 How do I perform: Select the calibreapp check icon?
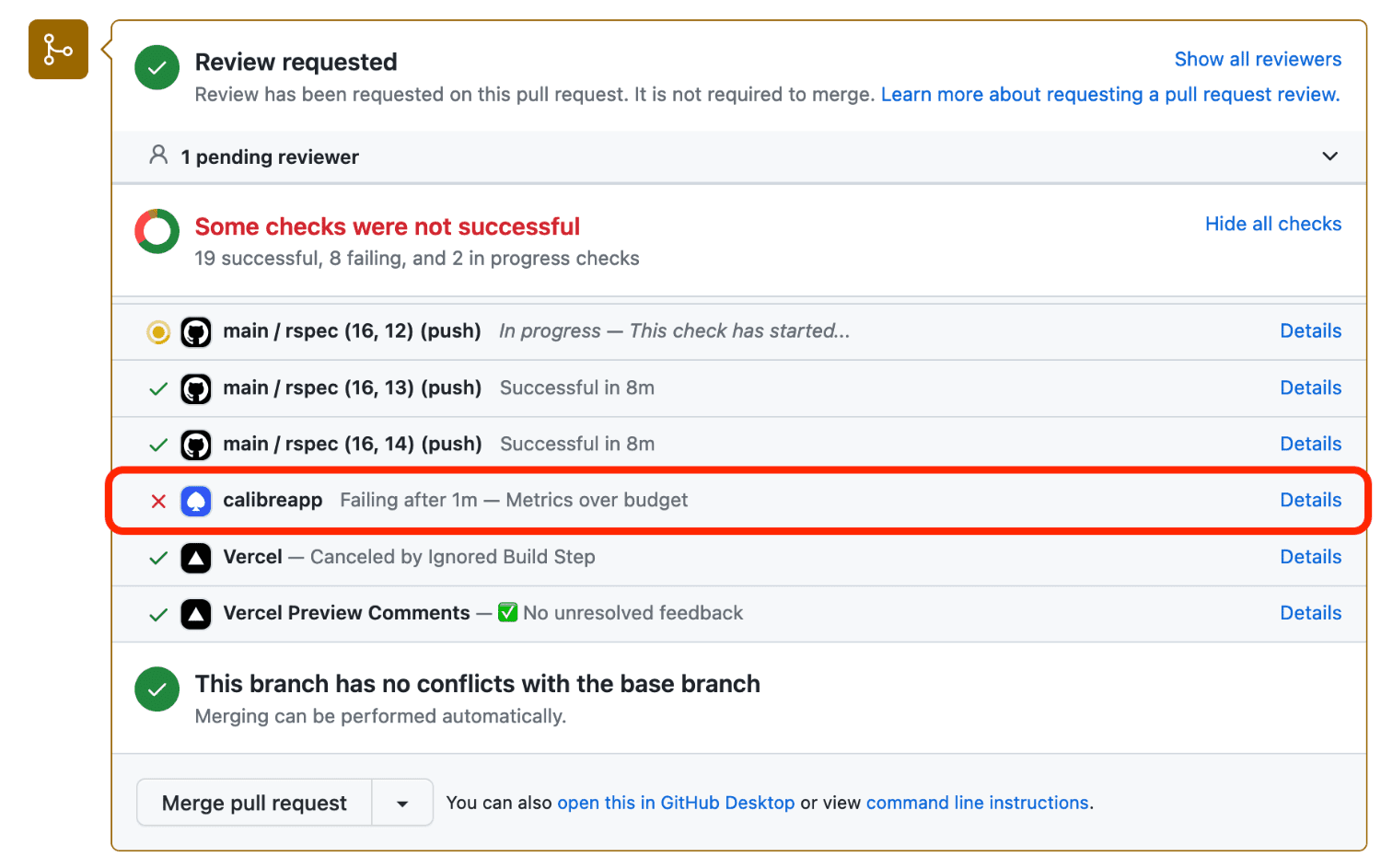[195, 500]
